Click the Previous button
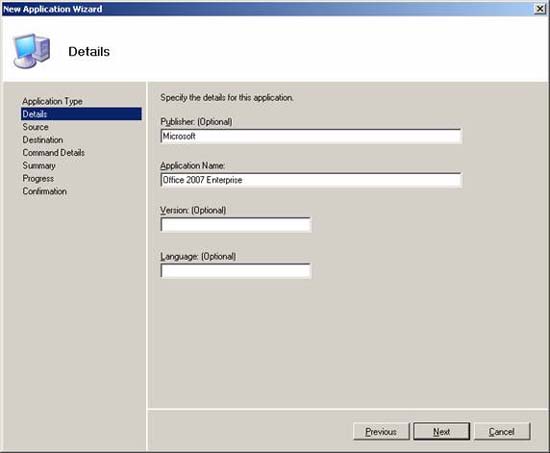Screen dimensions: 550x453 381,431
